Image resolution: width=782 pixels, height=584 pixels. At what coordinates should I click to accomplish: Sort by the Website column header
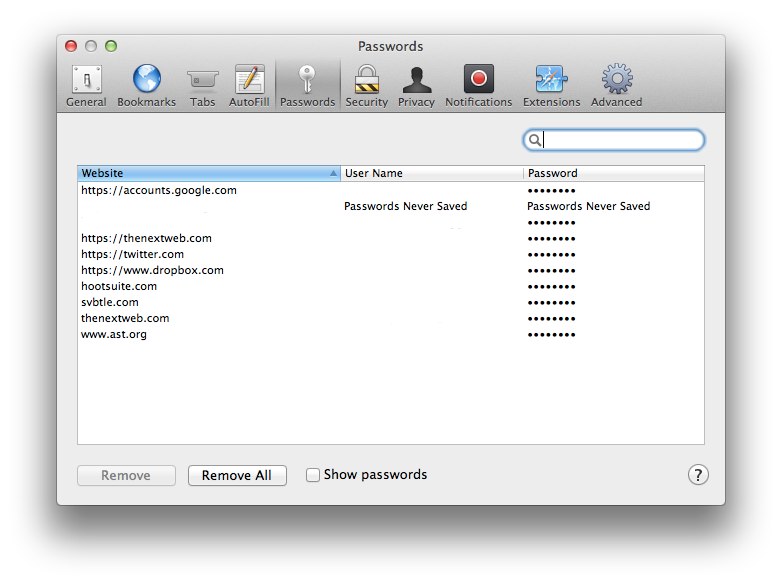point(209,173)
